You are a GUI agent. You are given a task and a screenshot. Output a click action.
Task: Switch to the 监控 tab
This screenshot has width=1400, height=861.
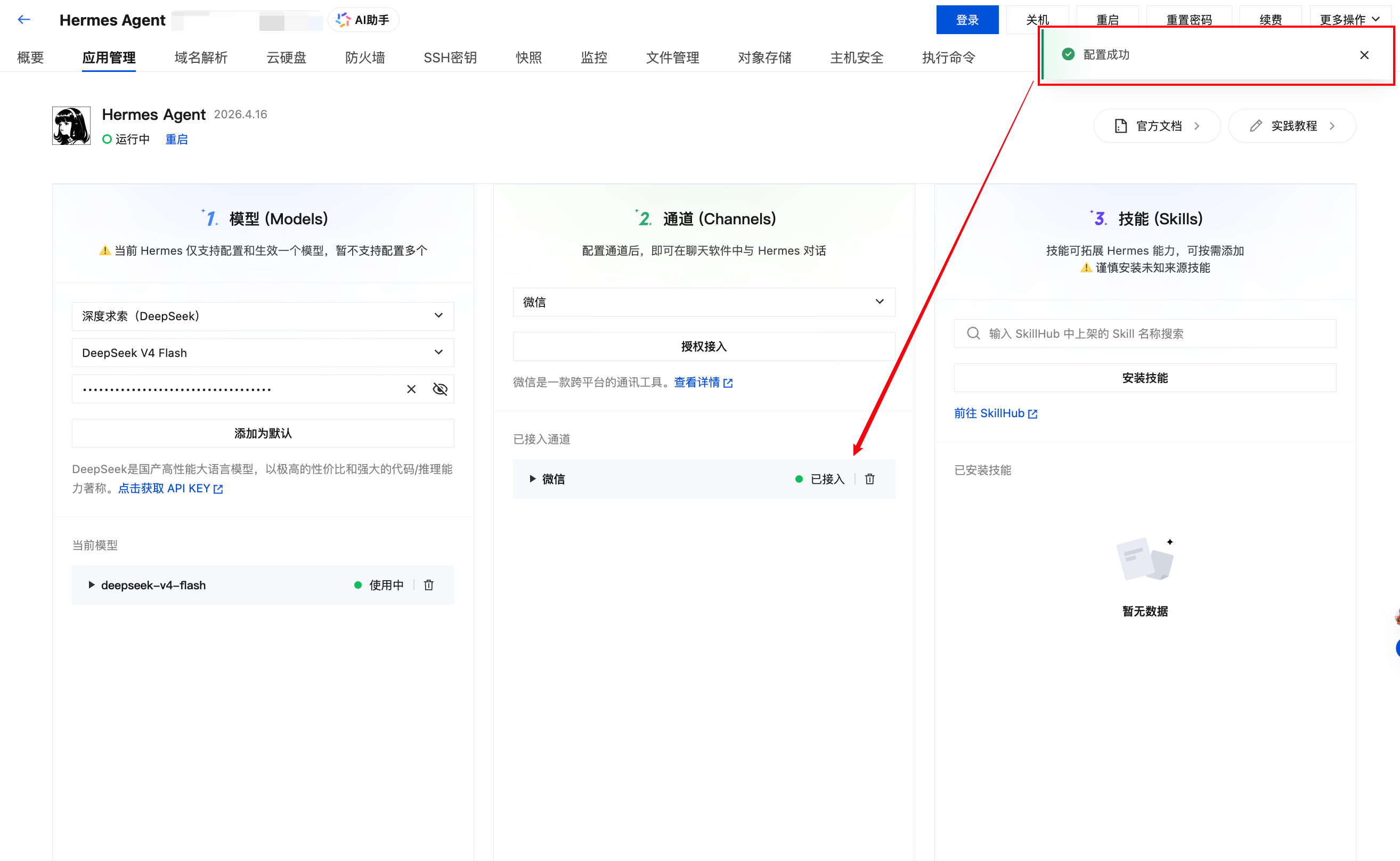594,58
